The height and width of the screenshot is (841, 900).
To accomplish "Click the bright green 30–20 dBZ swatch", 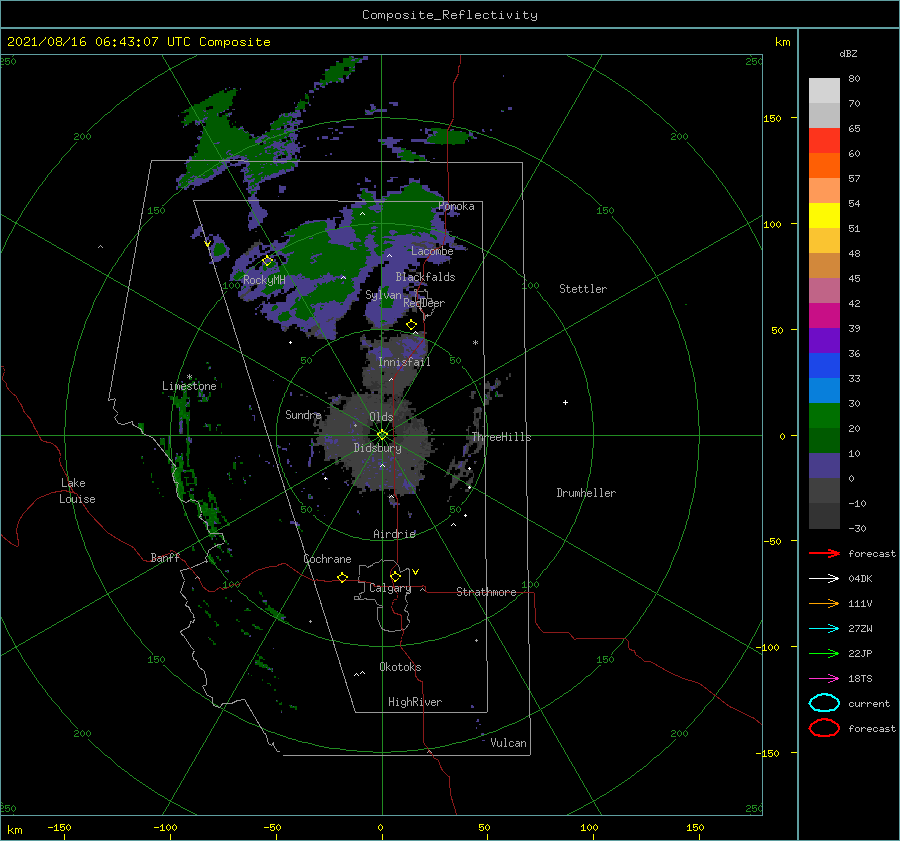I will pyautogui.click(x=824, y=416).
